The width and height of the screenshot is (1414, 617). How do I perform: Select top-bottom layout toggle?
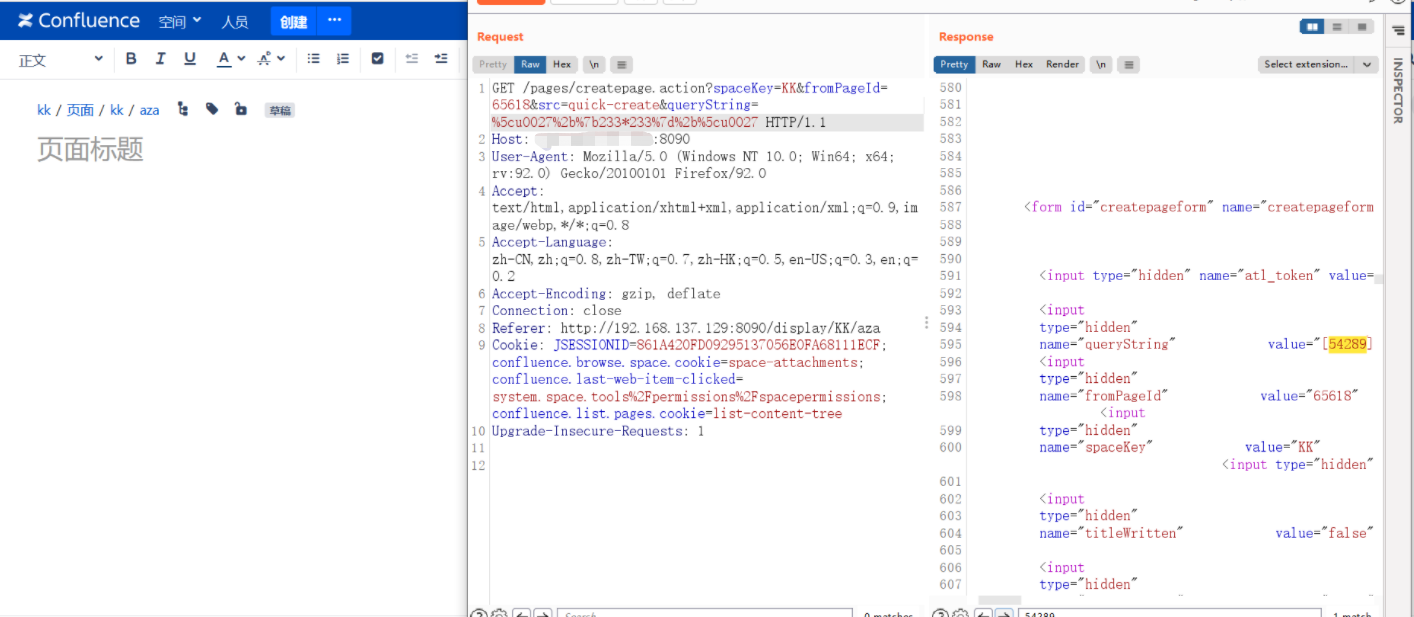coord(1337,26)
